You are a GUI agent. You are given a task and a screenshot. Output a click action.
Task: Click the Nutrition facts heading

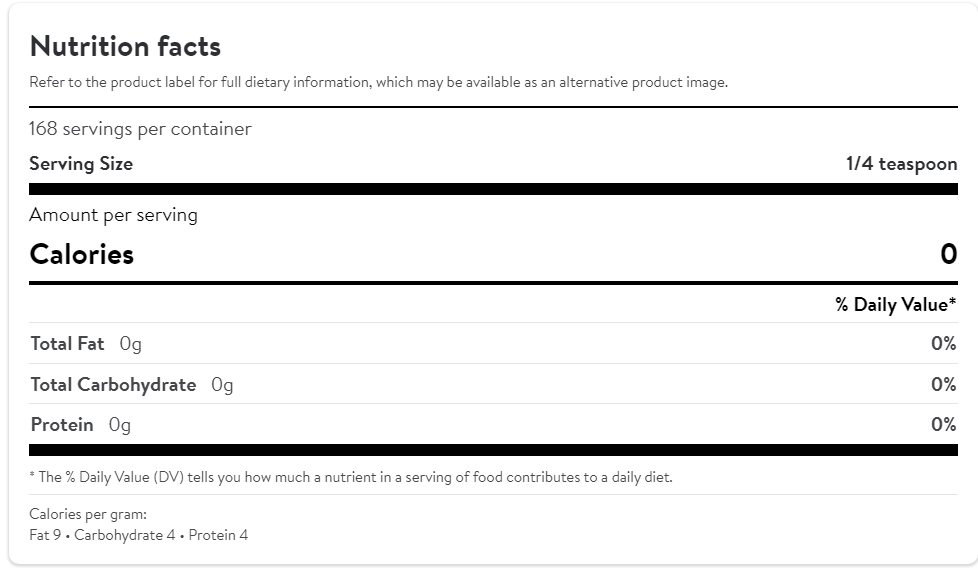(x=125, y=47)
